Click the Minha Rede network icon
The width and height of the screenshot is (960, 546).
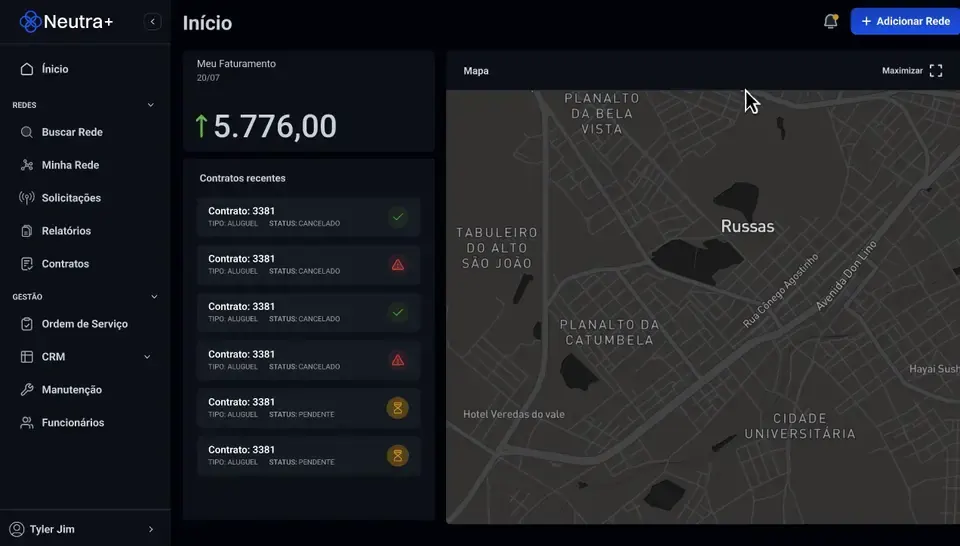point(26,165)
